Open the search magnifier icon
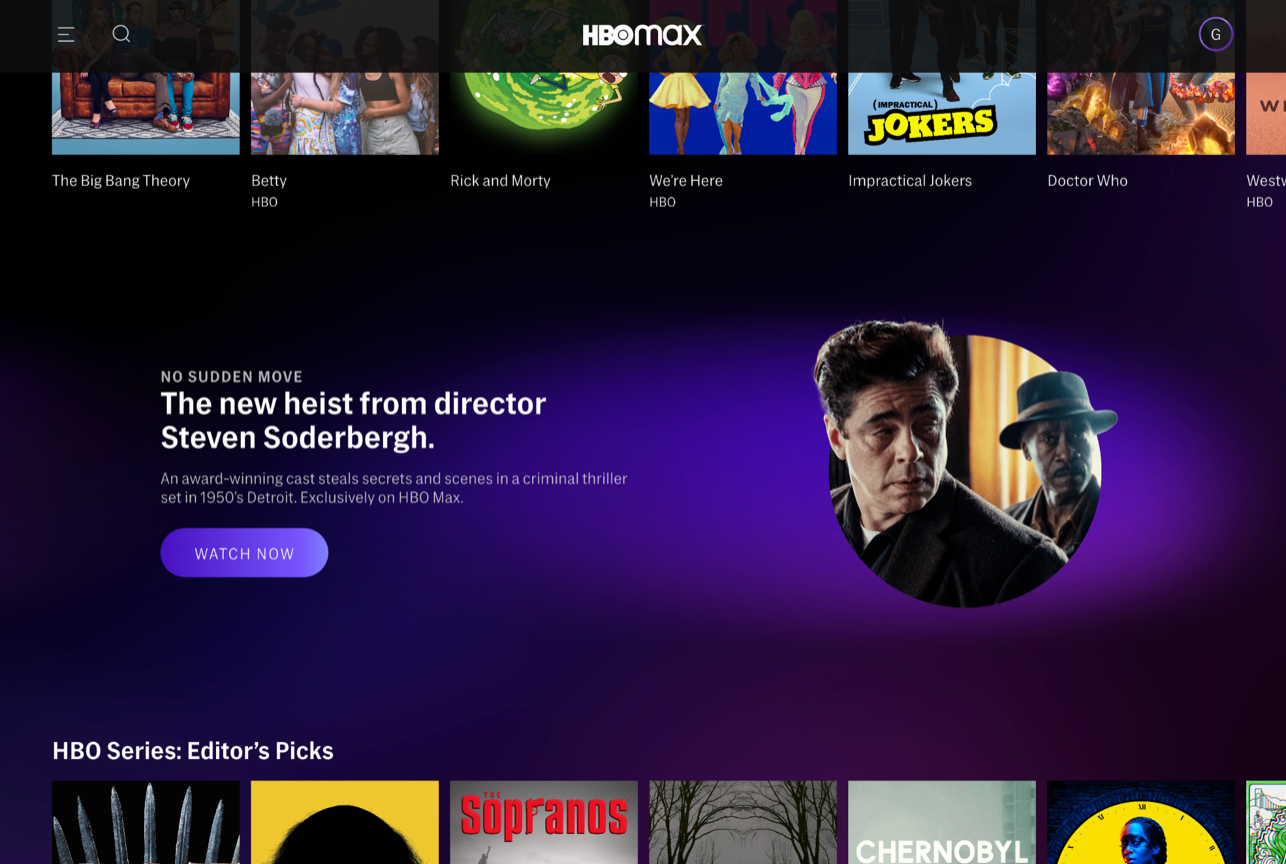Screen dimensions: 1286x864 coord(121,34)
